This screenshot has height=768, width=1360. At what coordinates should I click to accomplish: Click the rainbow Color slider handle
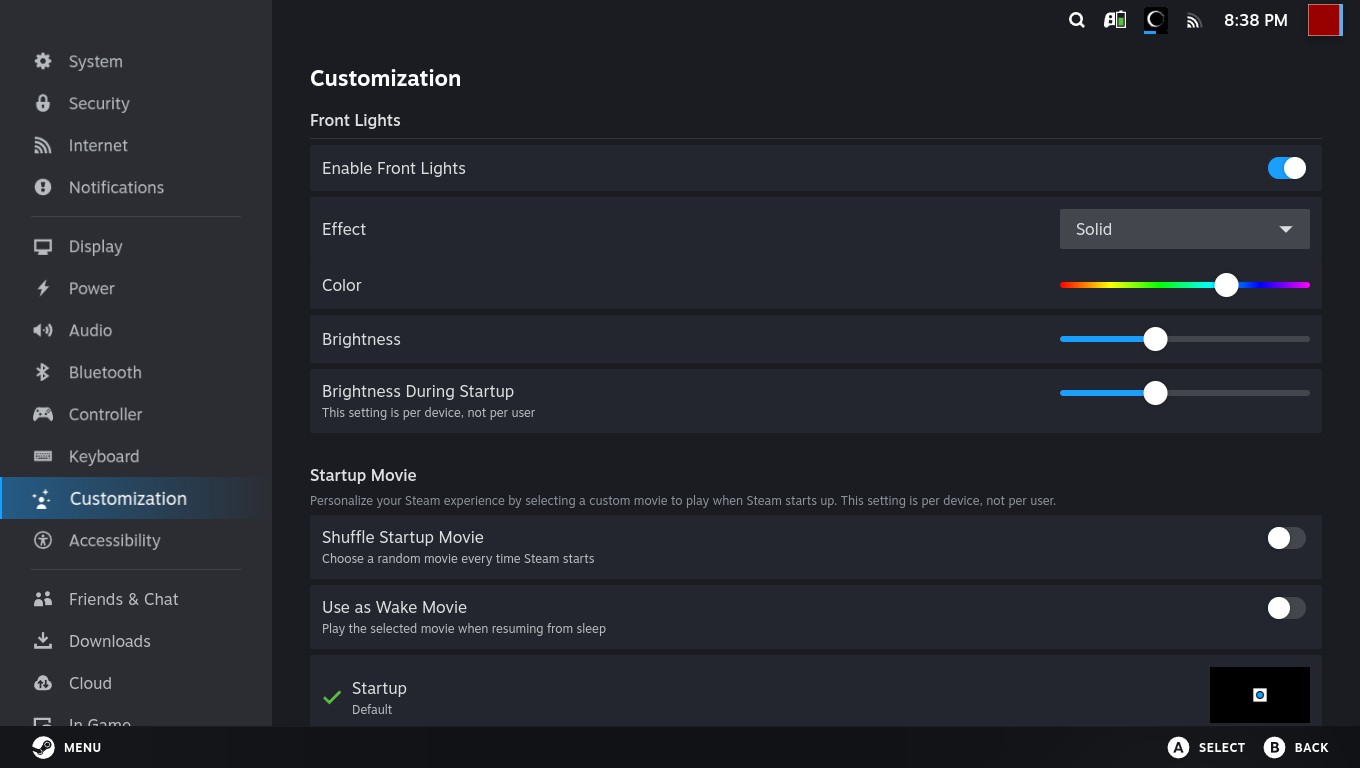click(x=1226, y=285)
